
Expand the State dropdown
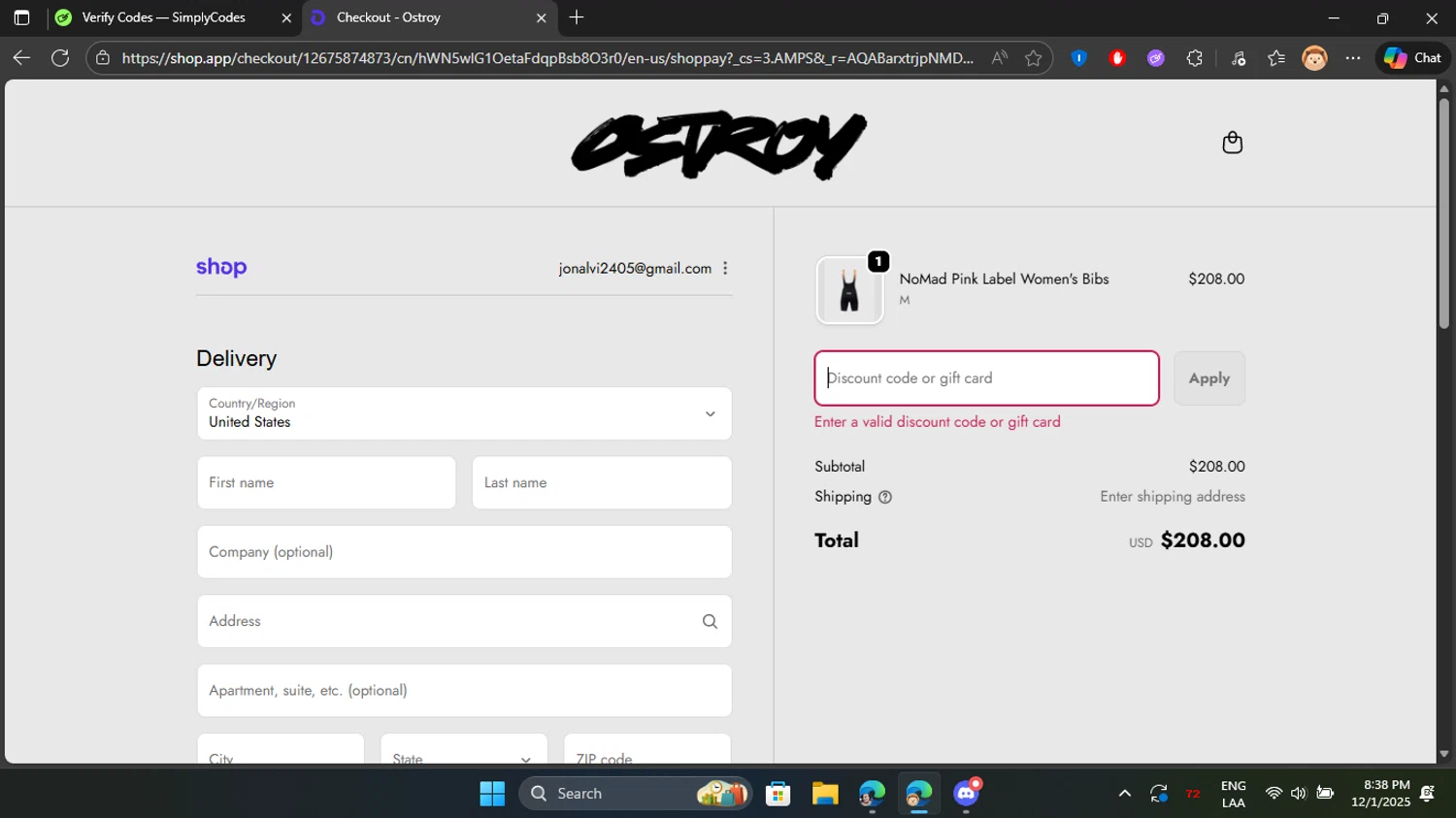(x=464, y=749)
